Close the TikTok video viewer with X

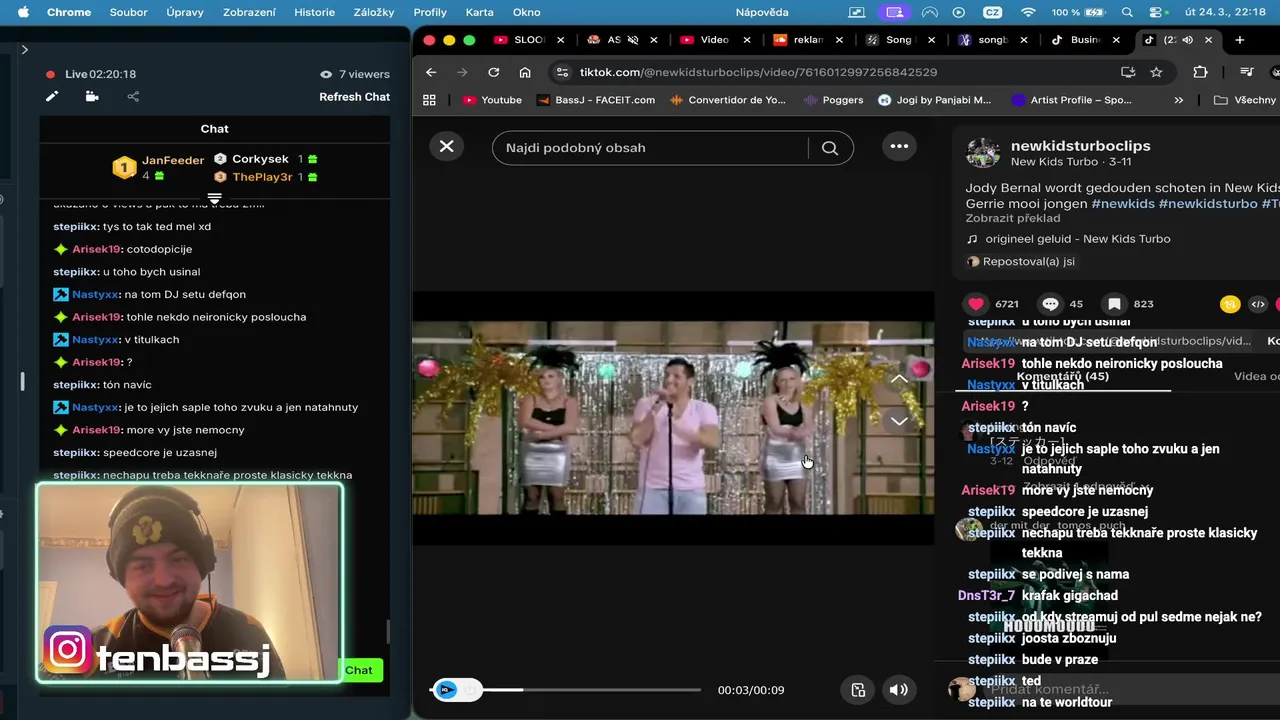(x=446, y=146)
